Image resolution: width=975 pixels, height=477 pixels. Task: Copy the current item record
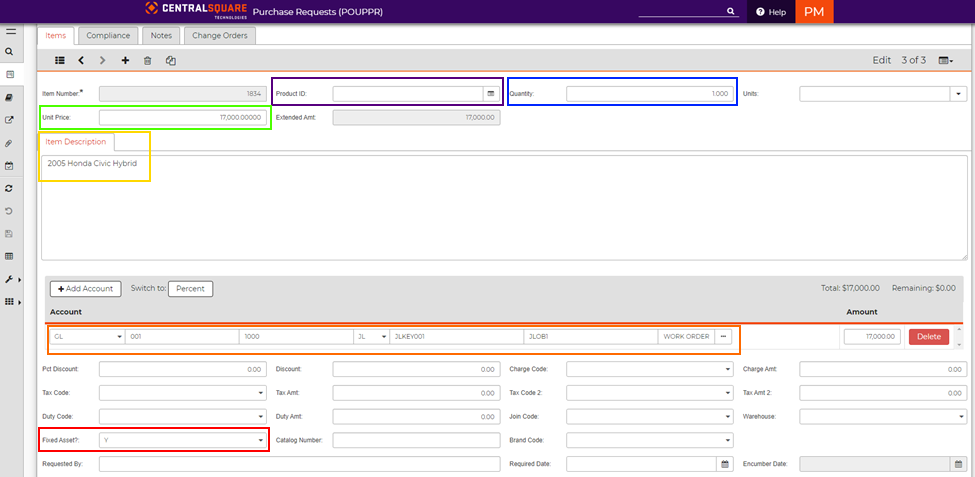(x=171, y=60)
